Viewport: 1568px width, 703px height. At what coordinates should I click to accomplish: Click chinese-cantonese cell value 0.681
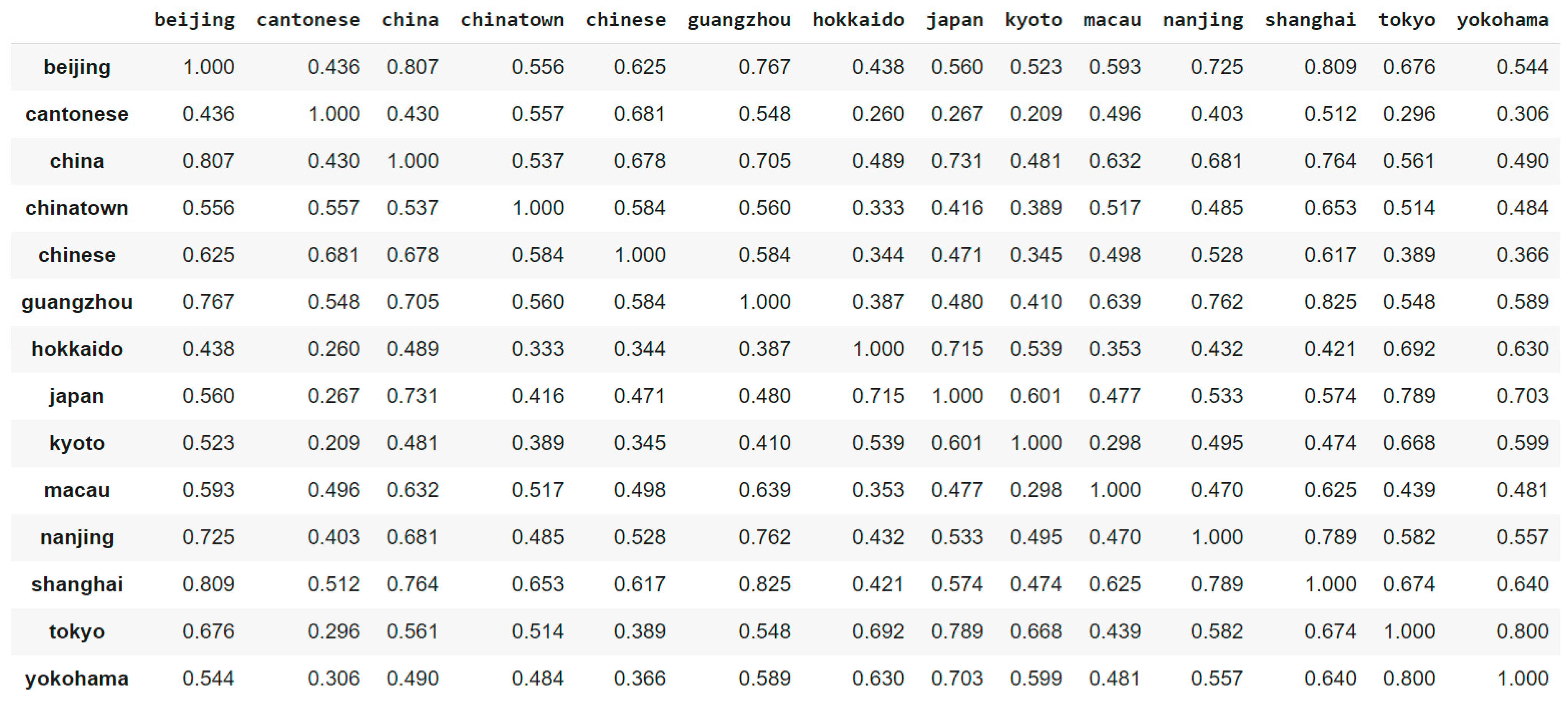333,255
